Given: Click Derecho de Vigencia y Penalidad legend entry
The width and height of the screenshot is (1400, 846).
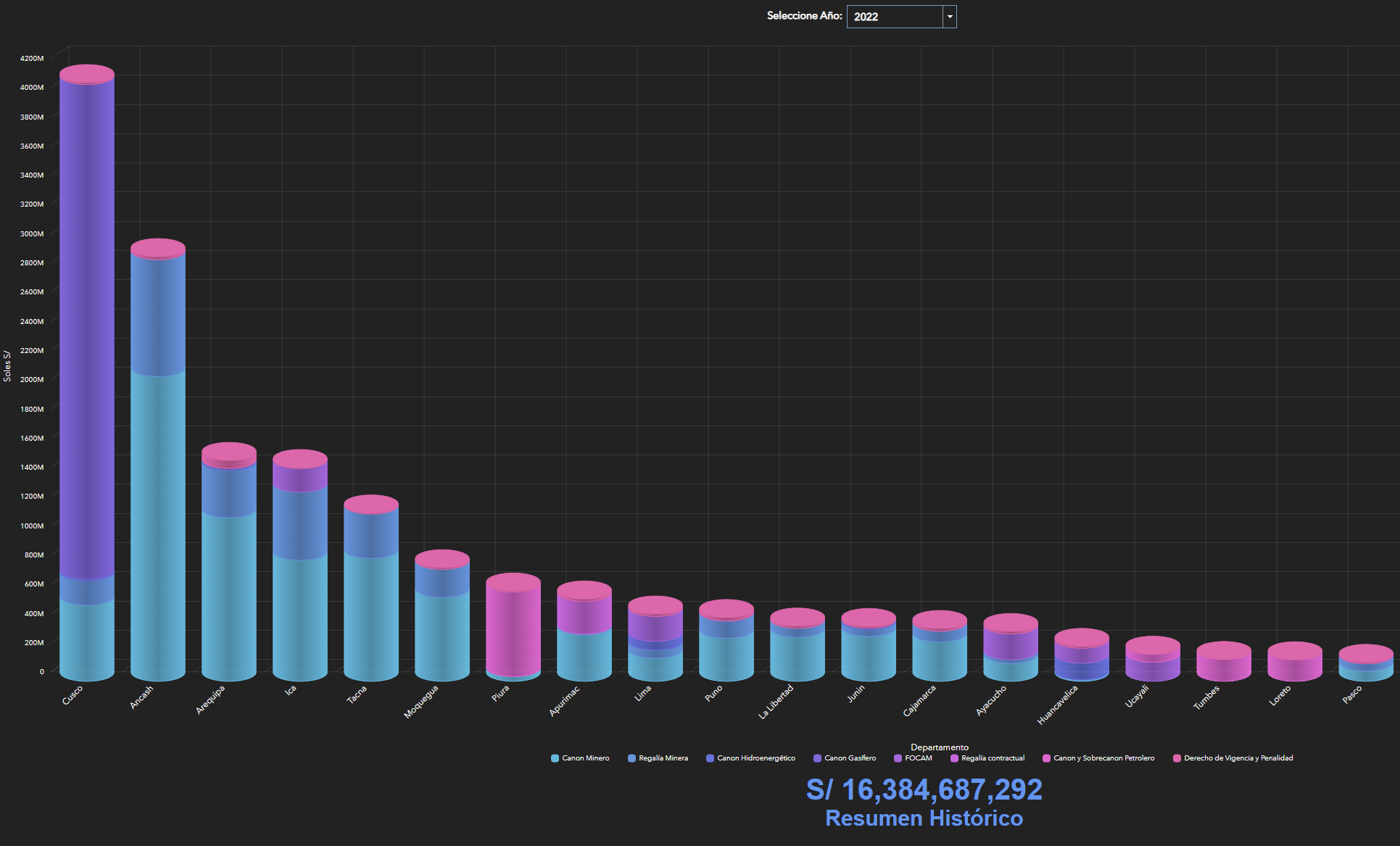Looking at the screenshot, I should tap(1233, 758).
